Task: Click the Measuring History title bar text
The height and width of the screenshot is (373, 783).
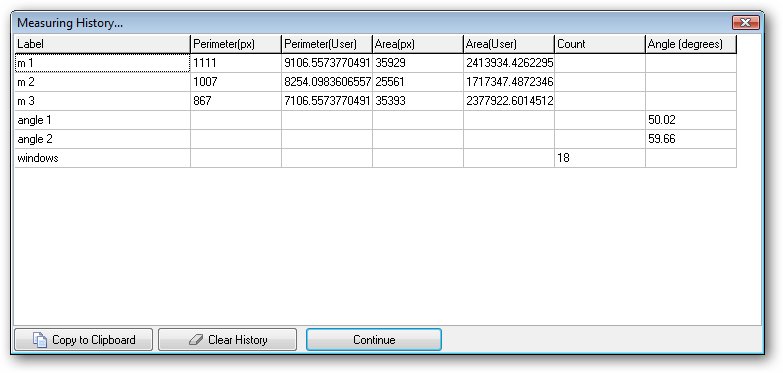Action: click(70, 23)
